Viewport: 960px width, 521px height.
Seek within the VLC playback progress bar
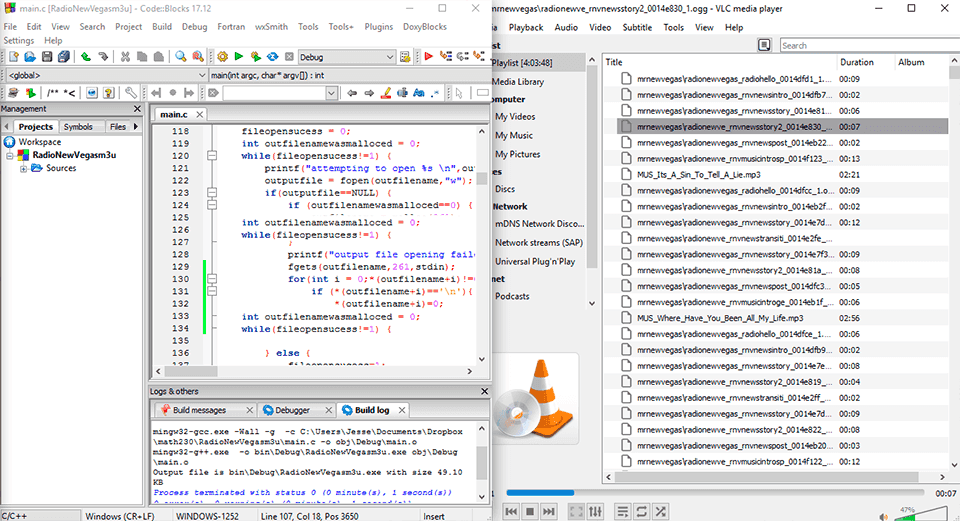[x=715, y=492]
